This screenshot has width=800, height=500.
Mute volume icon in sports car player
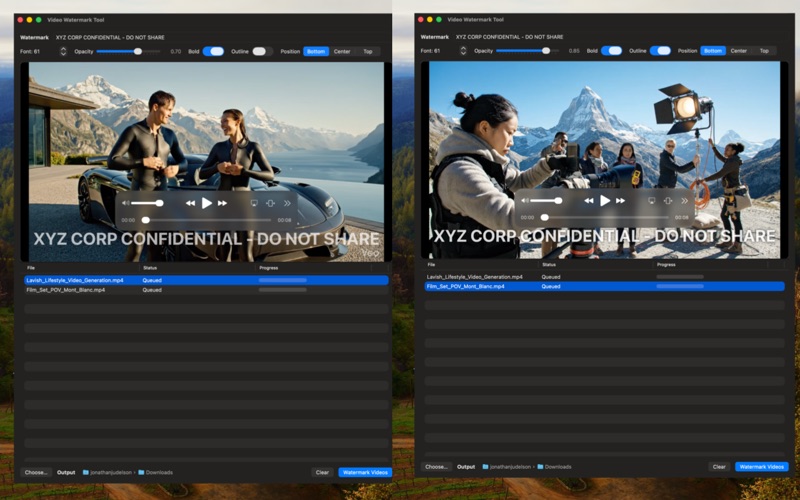(126, 203)
